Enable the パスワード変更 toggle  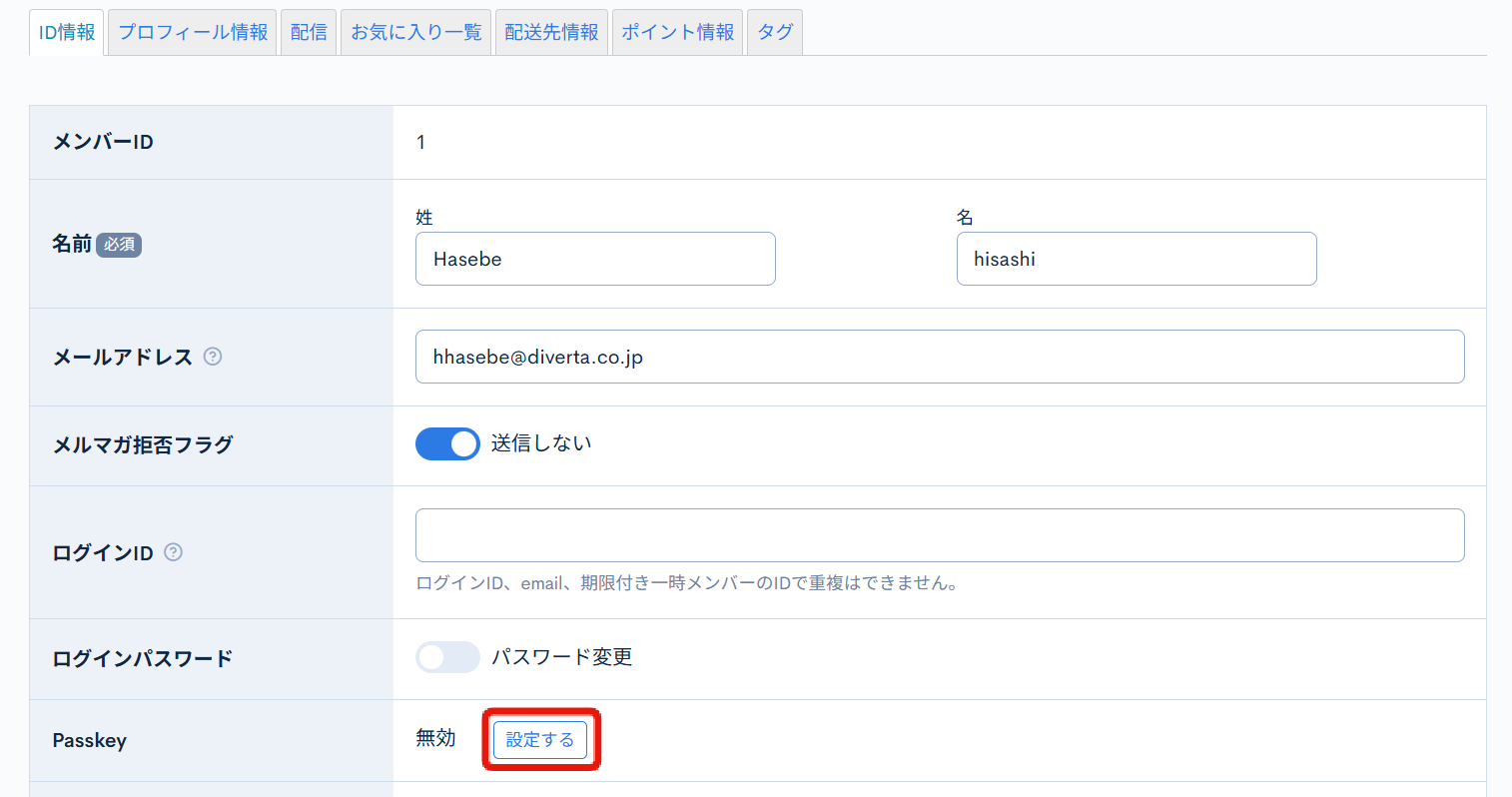tap(447, 657)
